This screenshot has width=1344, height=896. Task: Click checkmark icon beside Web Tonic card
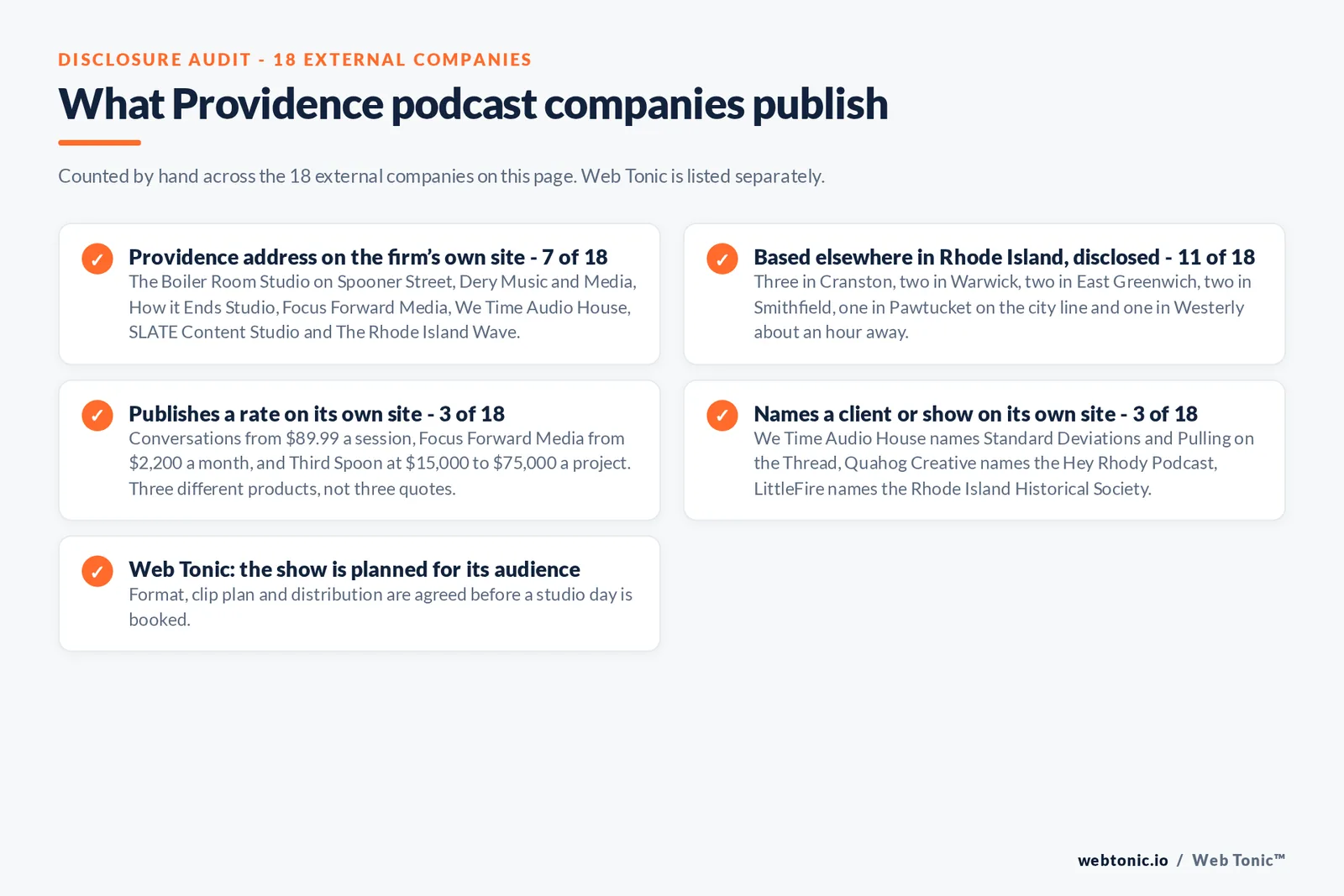click(97, 571)
